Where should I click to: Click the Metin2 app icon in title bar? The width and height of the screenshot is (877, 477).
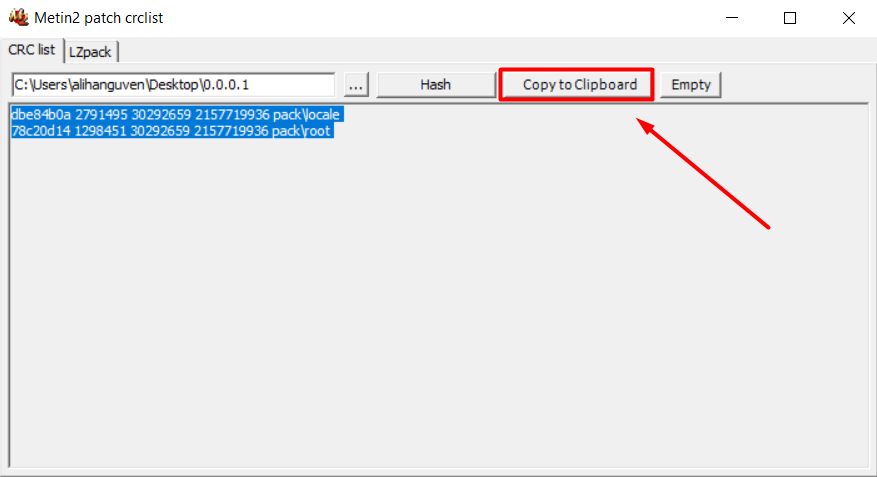pyautogui.click(x=18, y=17)
